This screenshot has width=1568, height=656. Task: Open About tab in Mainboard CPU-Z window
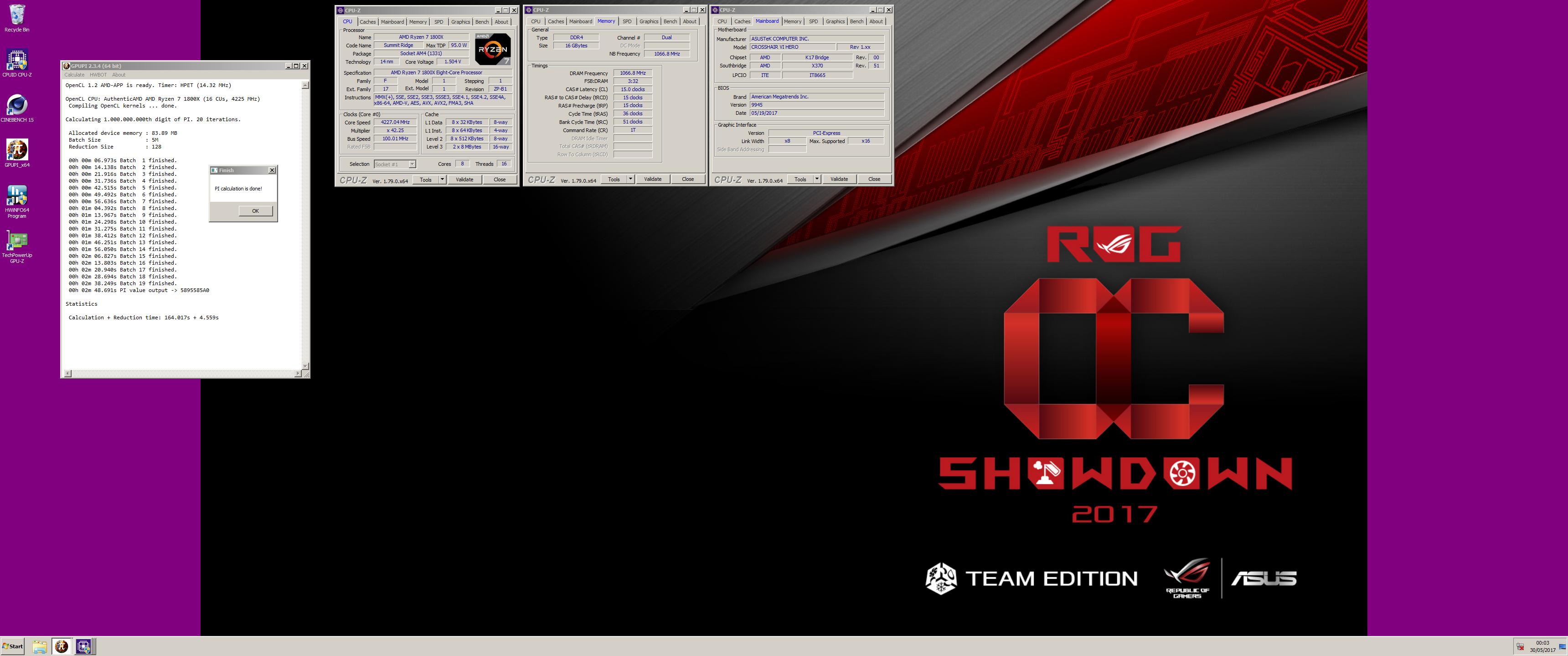pyautogui.click(x=876, y=22)
